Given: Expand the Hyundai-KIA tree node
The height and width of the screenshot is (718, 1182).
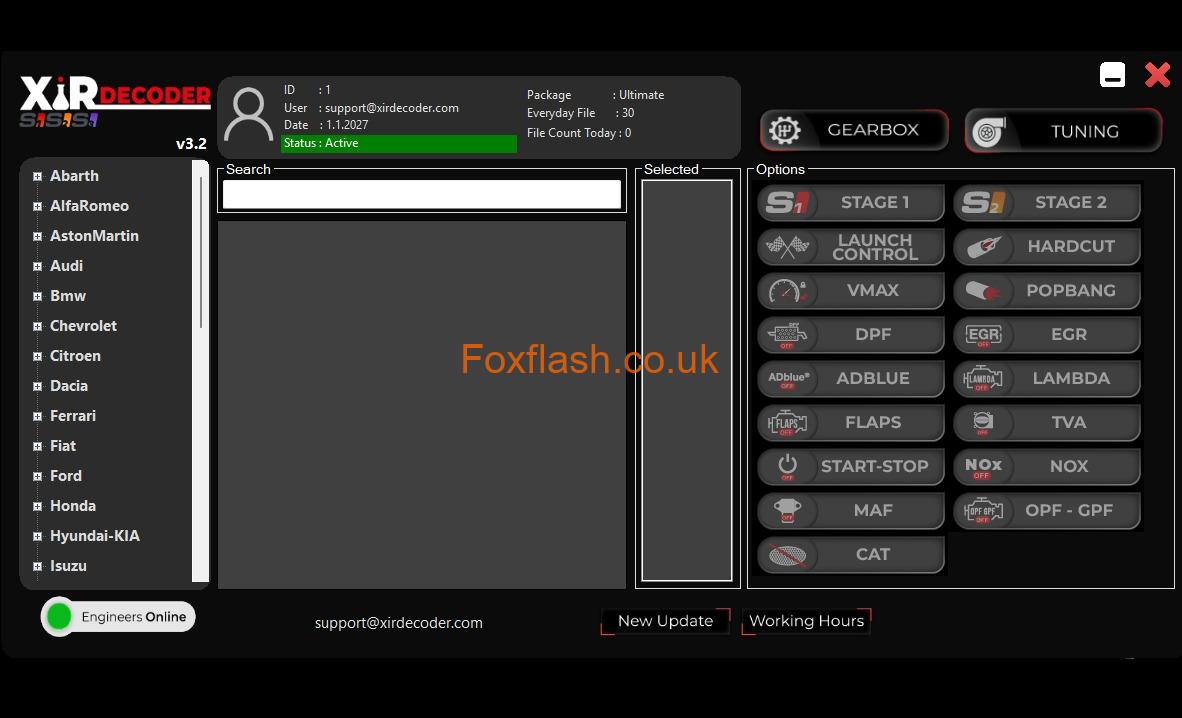Looking at the screenshot, I should (x=37, y=536).
